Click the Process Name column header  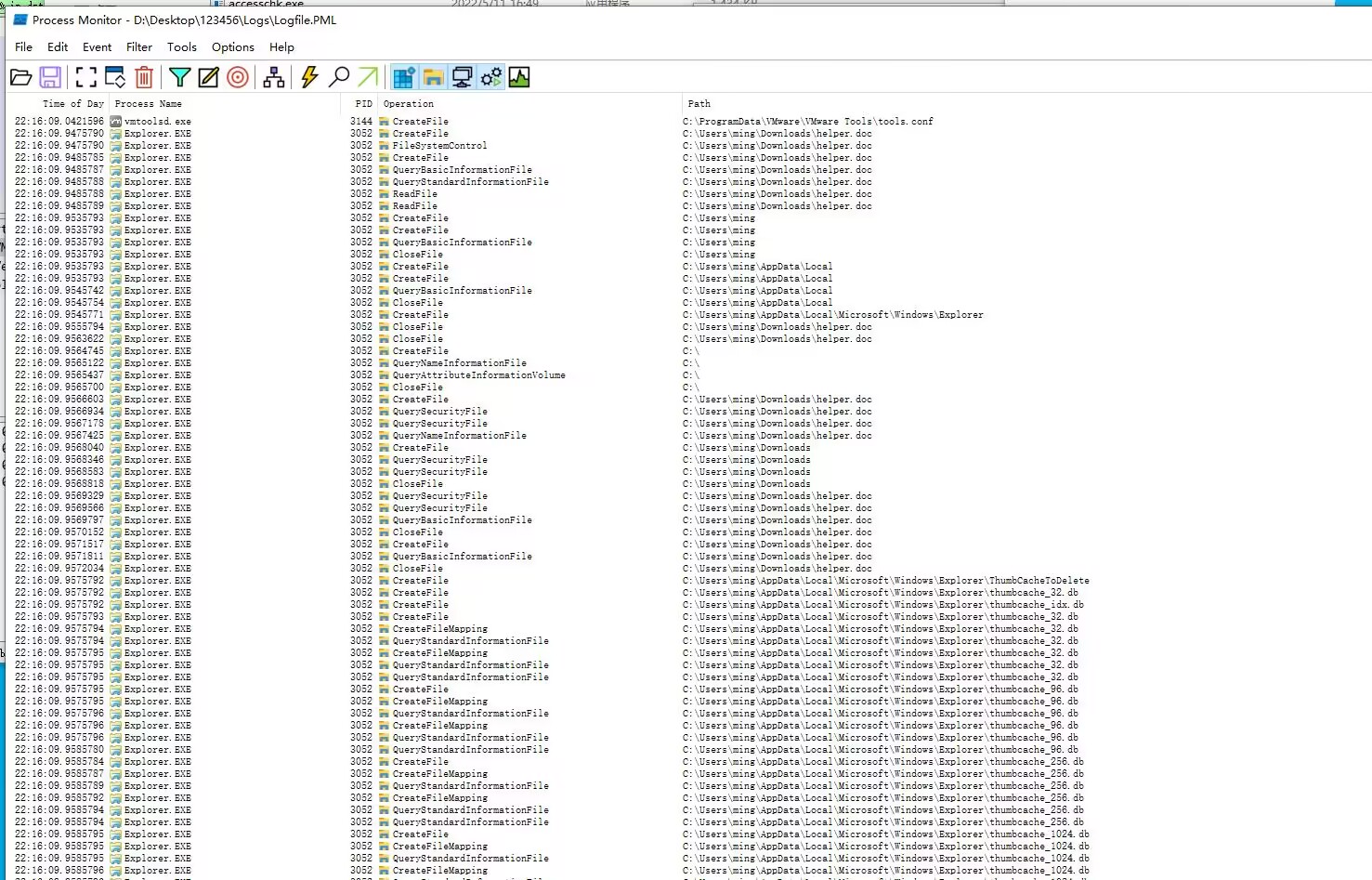pos(149,104)
